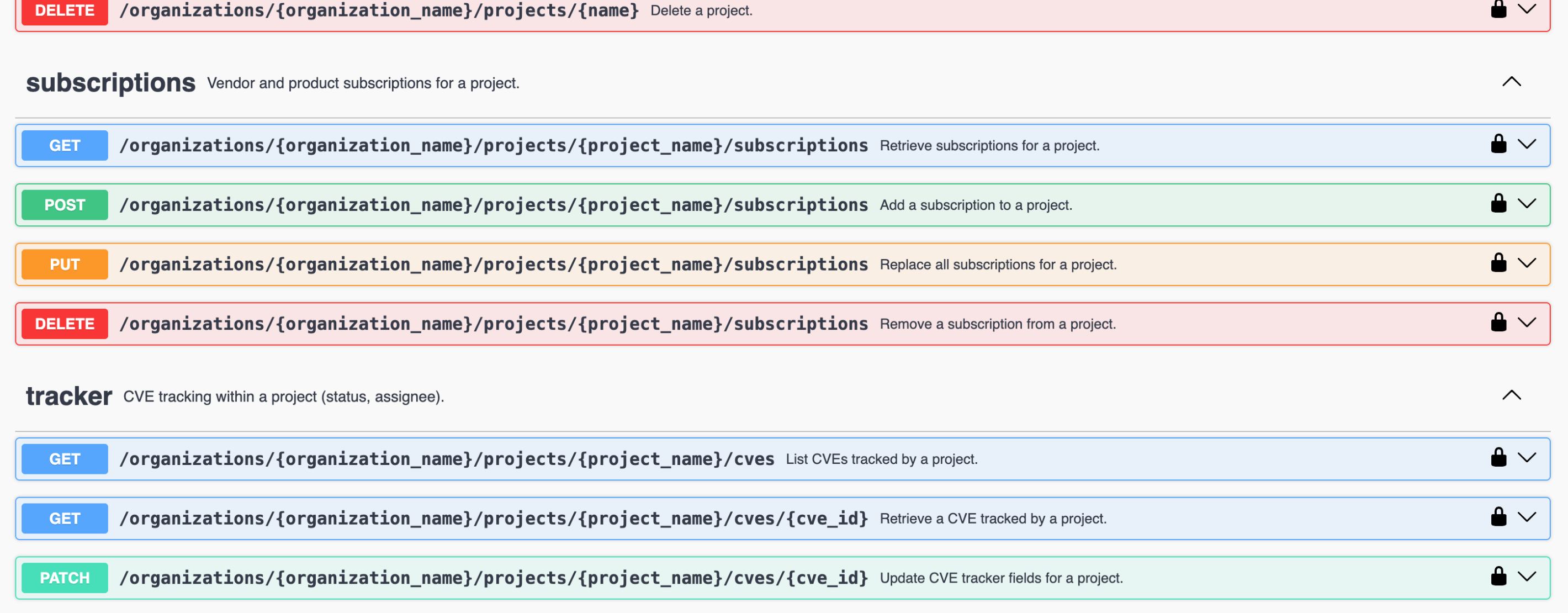Expand PATCH CVE tracker endpoint chevron
Screen dimensions: 1568x613
coord(1527,577)
